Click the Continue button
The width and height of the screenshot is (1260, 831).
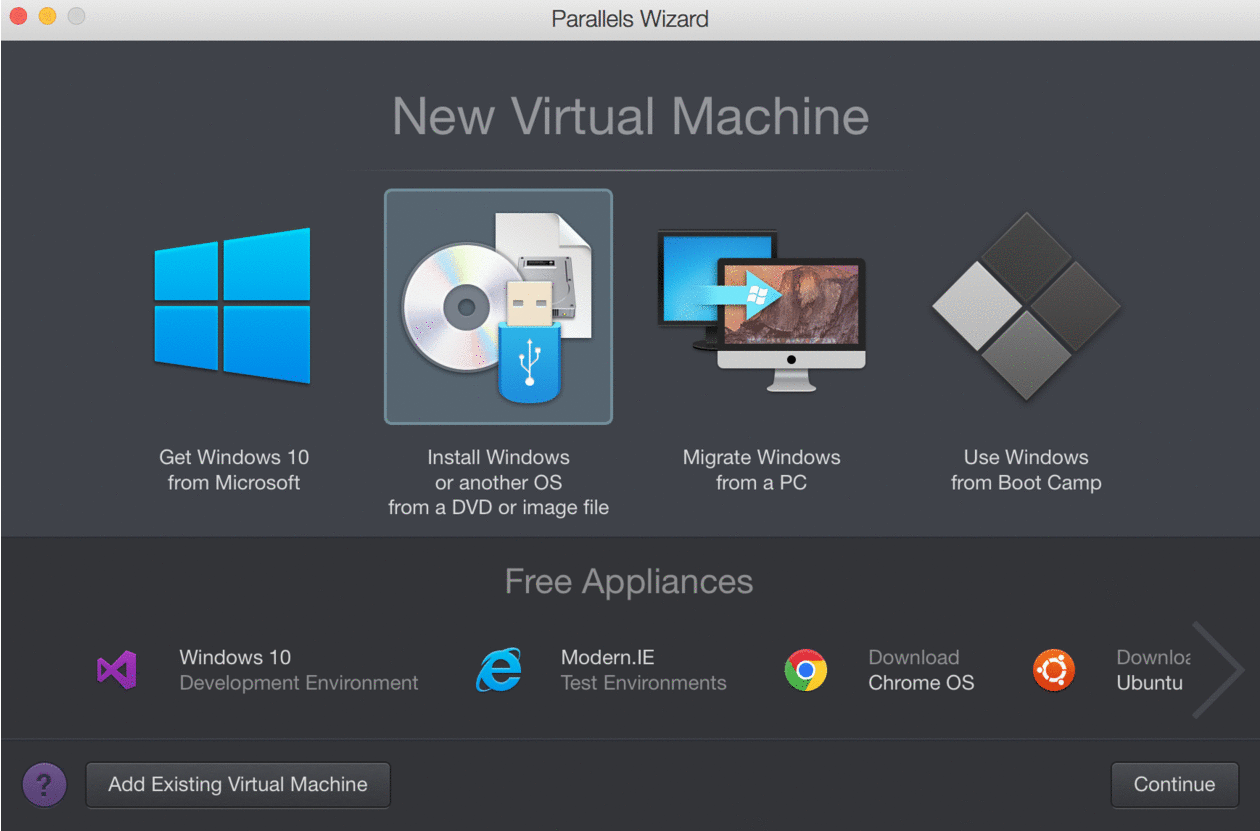1175,785
